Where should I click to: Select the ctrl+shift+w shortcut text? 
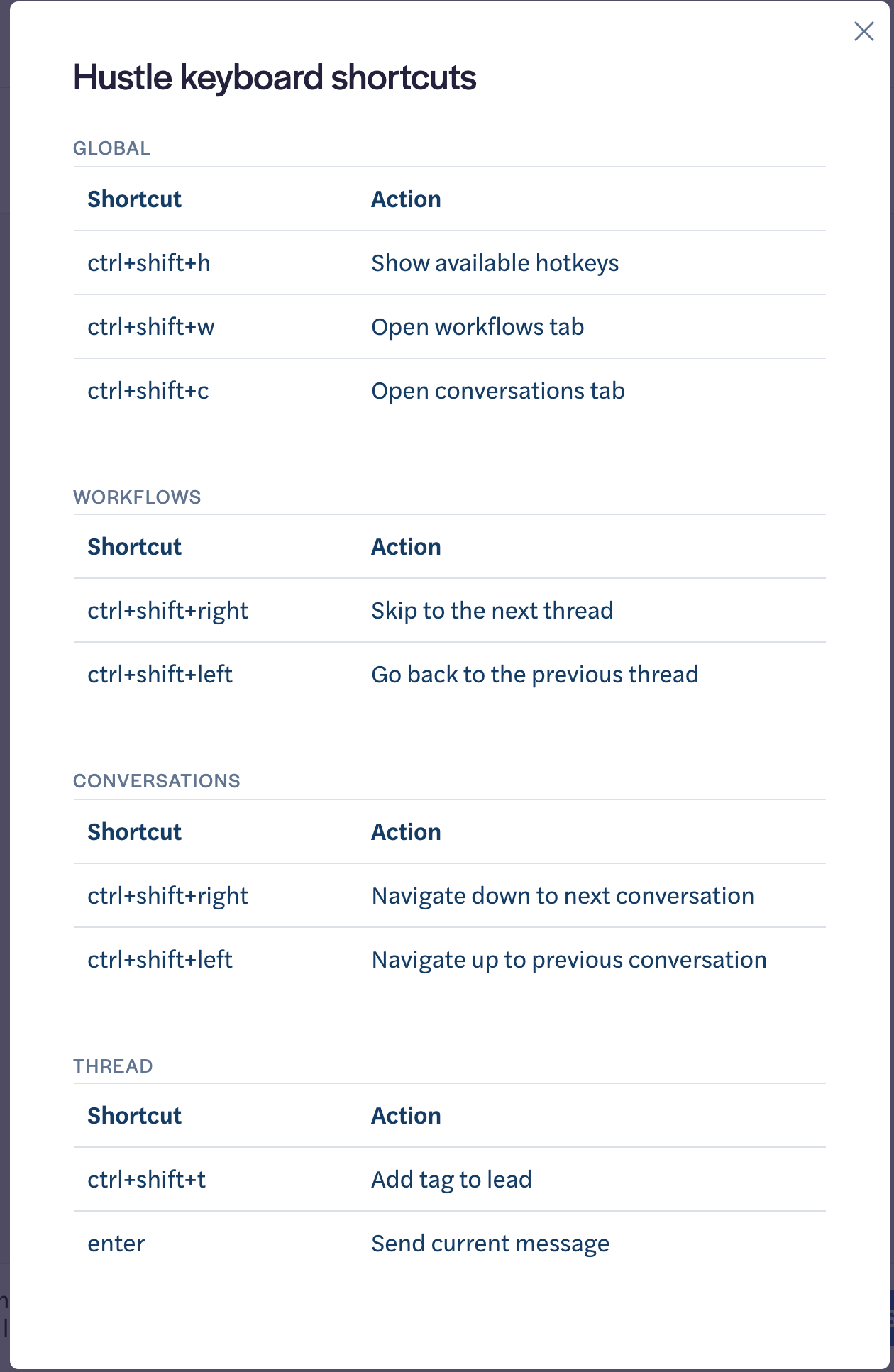point(150,327)
